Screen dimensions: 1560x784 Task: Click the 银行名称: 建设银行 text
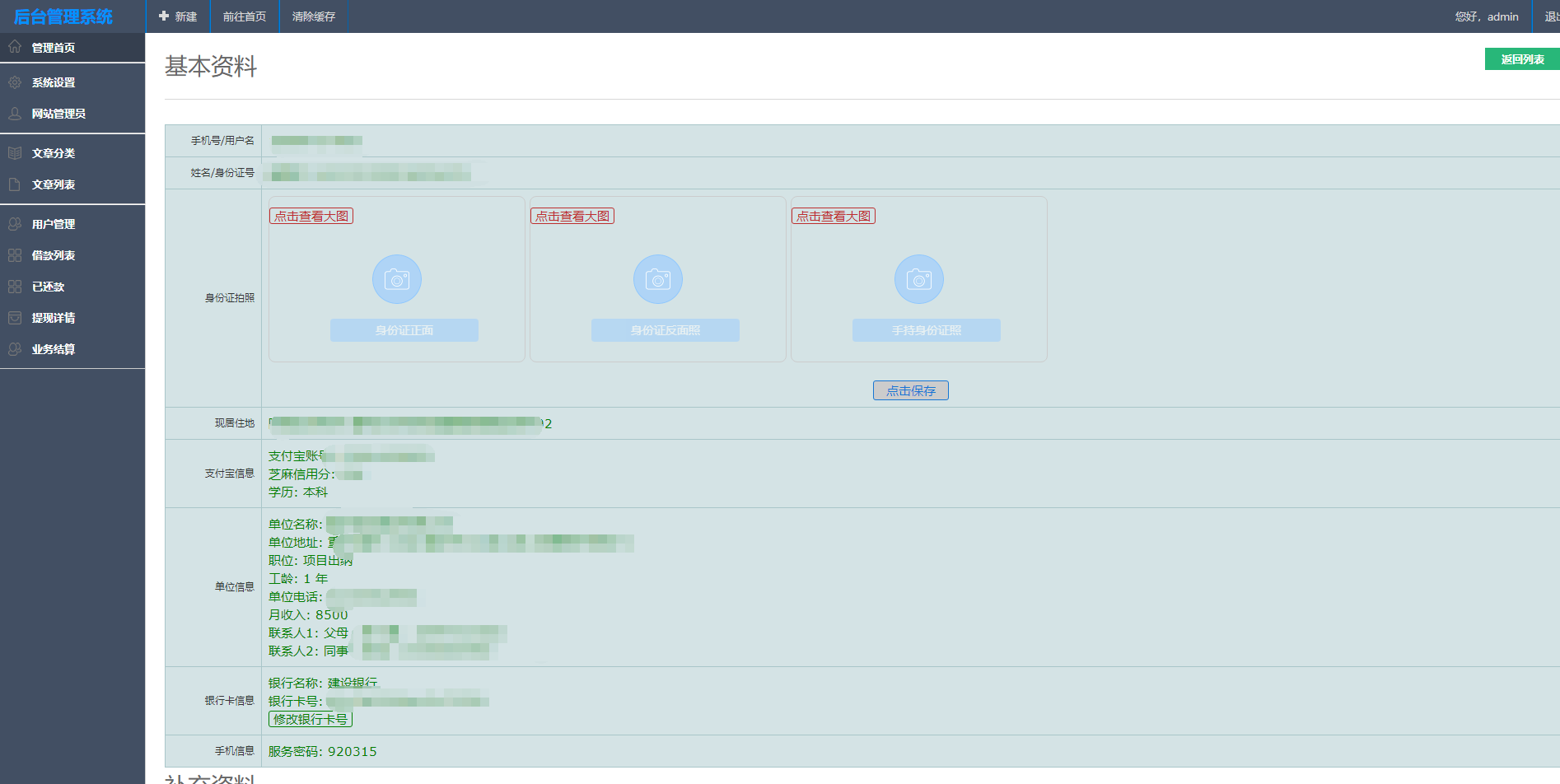click(x=323, y=683)
